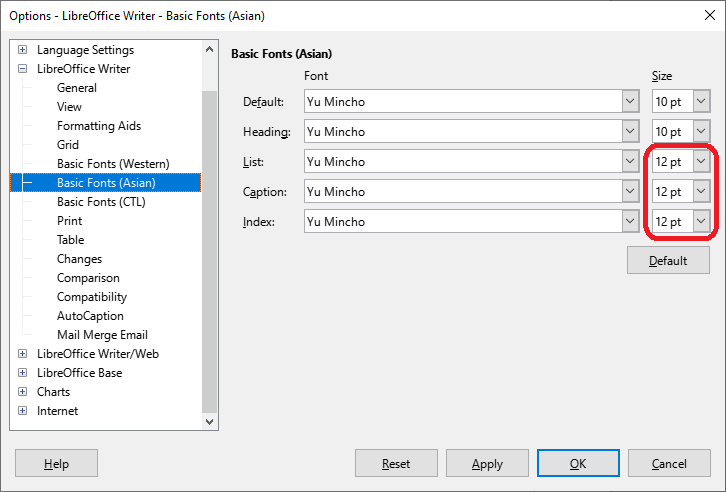
Task: Select Basic Fonts (Western) in the tree
Action: 113,164
